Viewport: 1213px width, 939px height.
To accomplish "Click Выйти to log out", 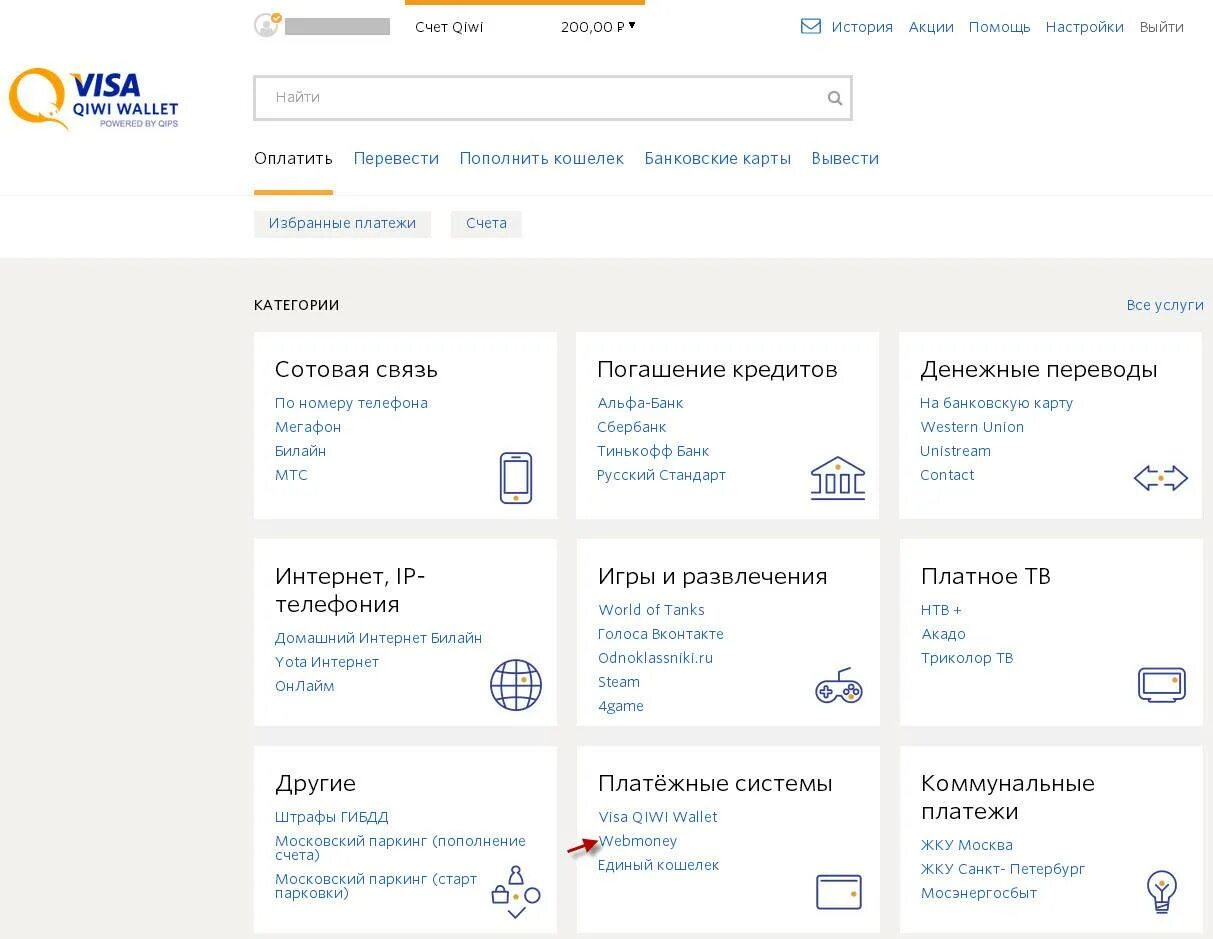I will (1162, 27).
